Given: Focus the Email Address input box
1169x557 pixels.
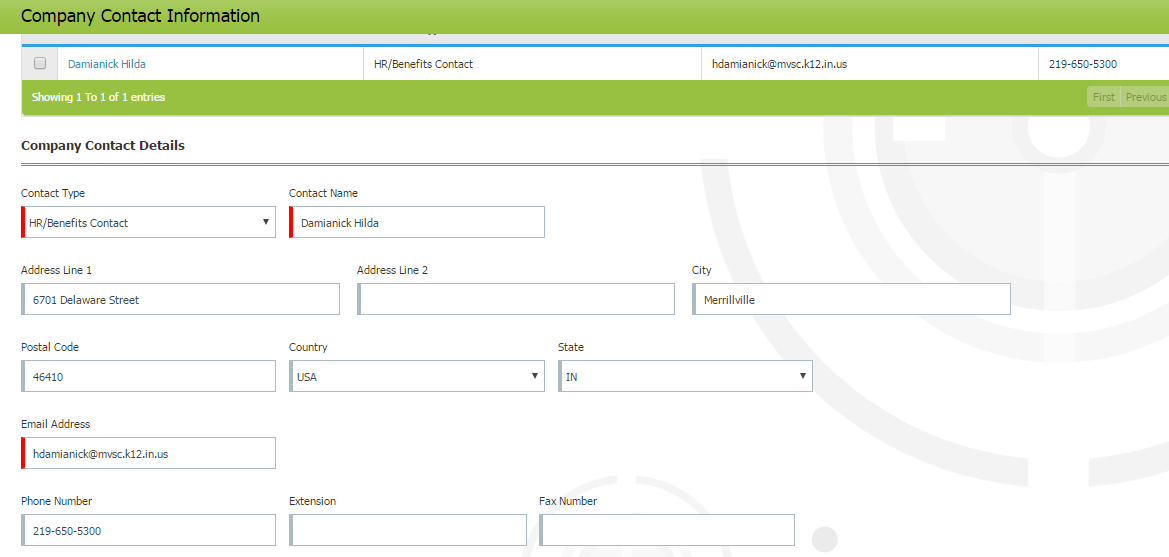Looking at the screenshot, I should 149,453.
